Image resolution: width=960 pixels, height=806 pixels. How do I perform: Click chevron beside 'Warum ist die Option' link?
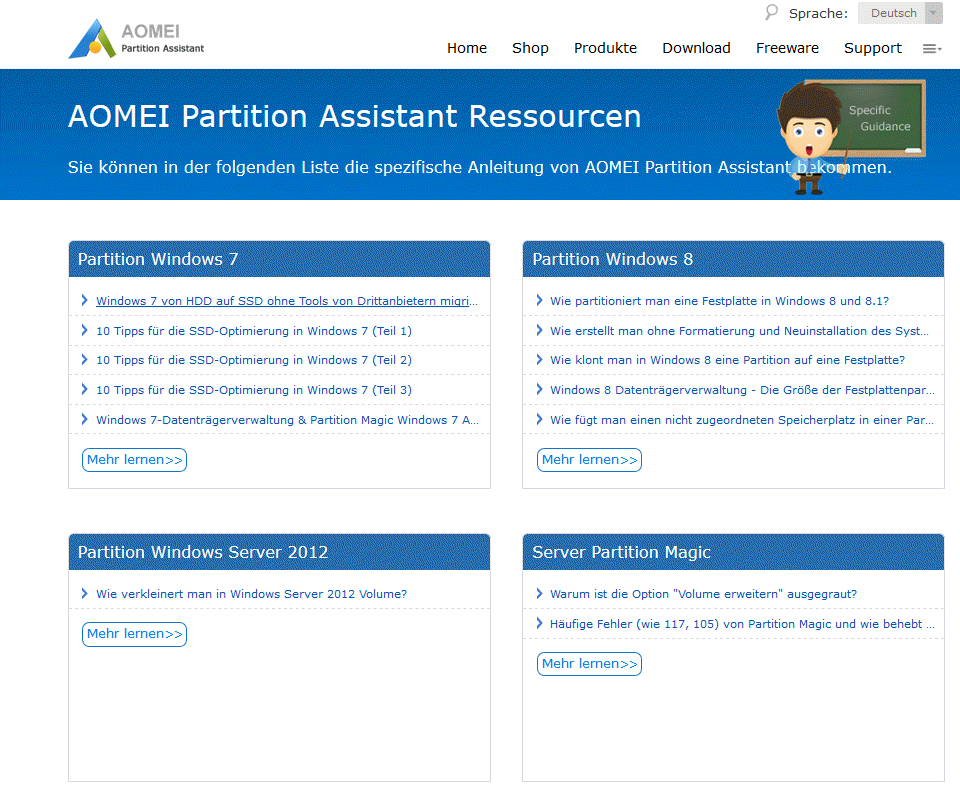539,593
